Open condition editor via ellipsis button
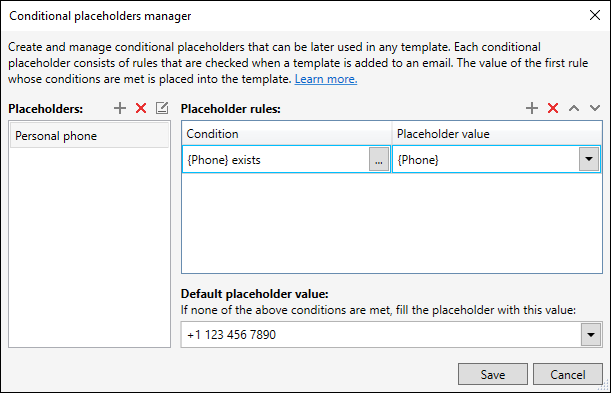The width and height of the screenshot is (611, 393). pos(379,159)
